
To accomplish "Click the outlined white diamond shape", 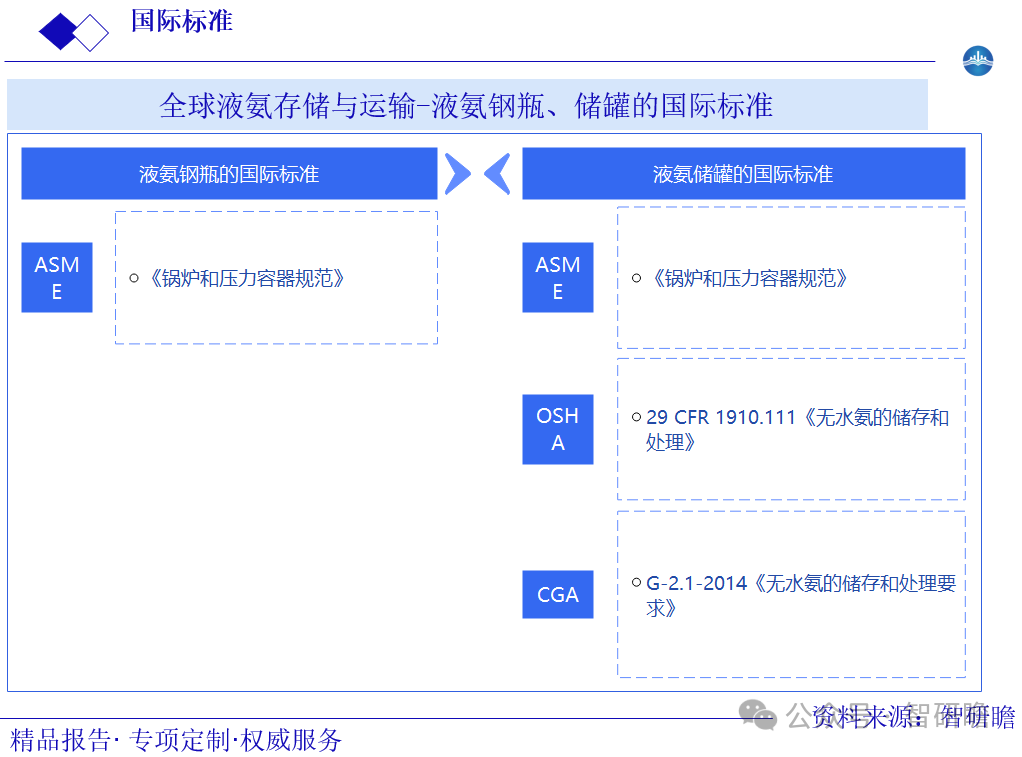I will [91, 32].
